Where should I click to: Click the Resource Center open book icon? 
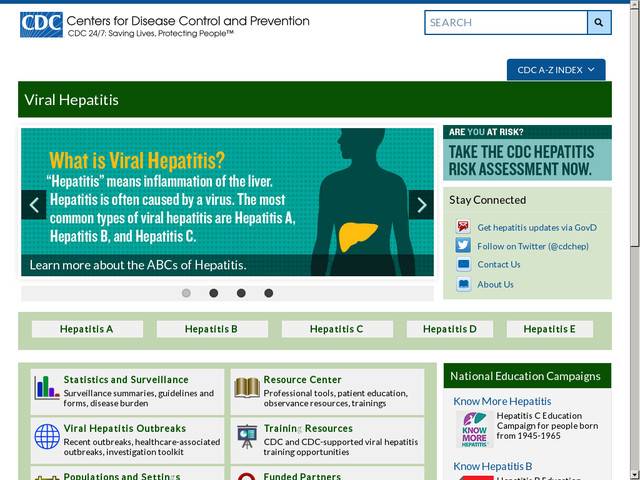(247, 388)
